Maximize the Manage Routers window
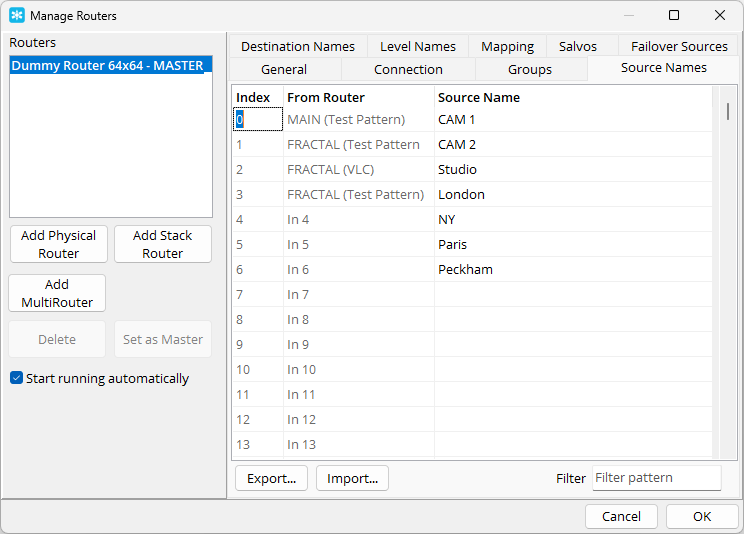The height and width of the screenshot is (534, 744). tap(674, 15)
